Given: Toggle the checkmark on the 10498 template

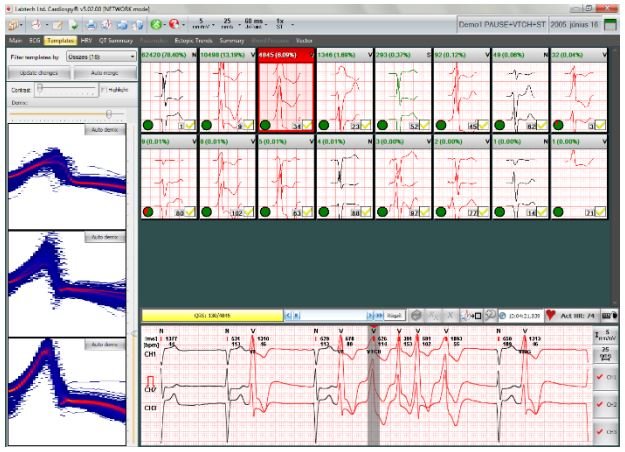Looking at the screenshot, I should (x=248, y=126).
